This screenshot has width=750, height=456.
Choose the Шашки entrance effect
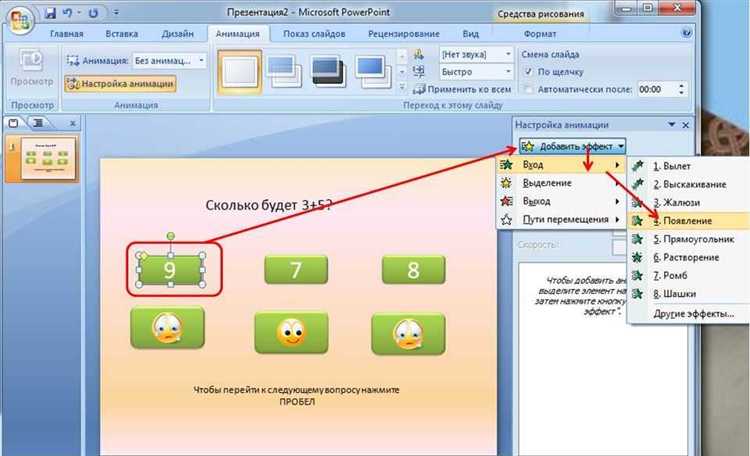click(688, 293)
